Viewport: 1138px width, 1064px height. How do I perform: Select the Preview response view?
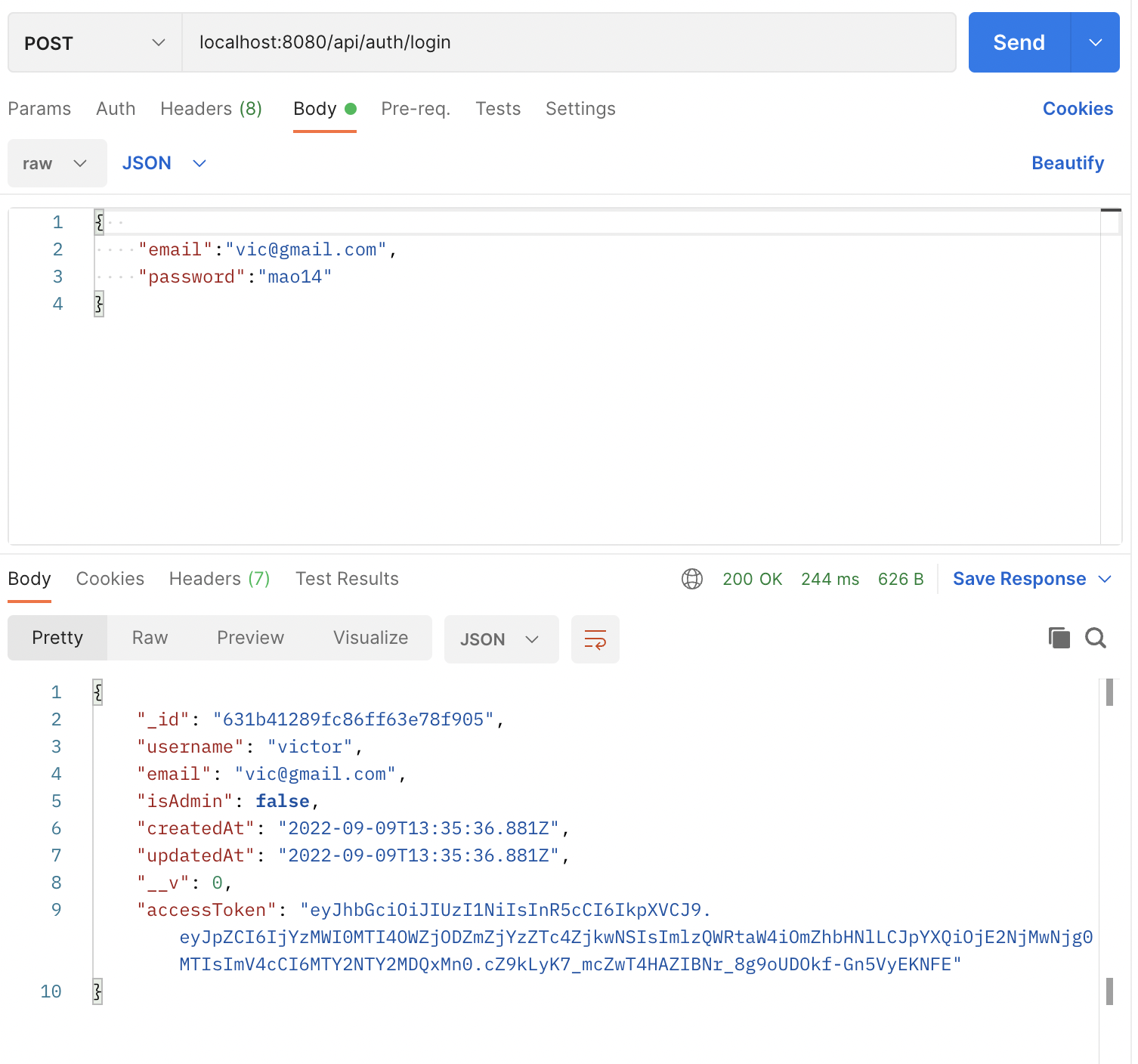coord(250,638)
